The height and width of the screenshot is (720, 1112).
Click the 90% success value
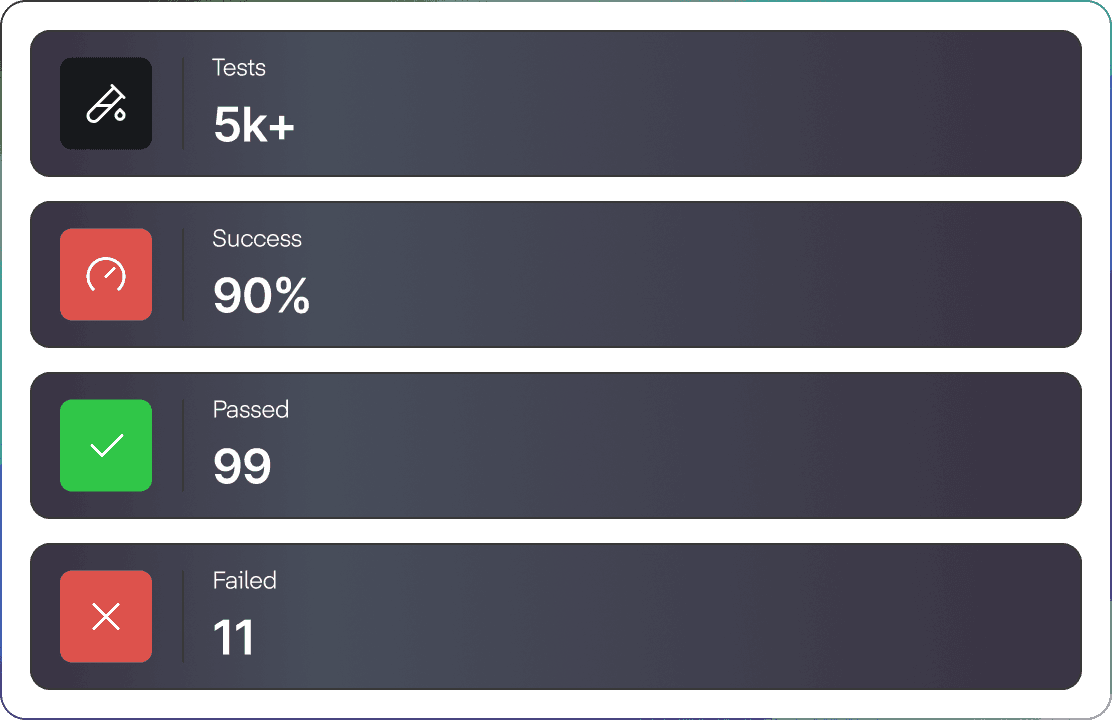click(x=261, y=295)
